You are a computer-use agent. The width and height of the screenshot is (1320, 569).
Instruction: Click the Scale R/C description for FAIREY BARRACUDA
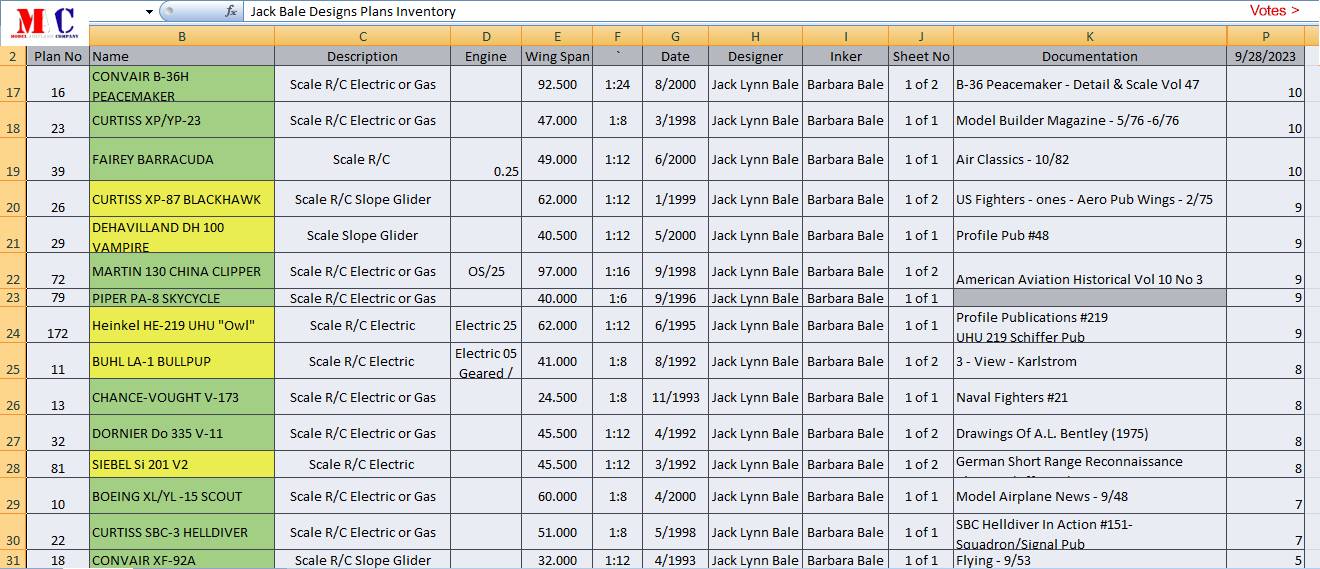(x=362, y=159)
